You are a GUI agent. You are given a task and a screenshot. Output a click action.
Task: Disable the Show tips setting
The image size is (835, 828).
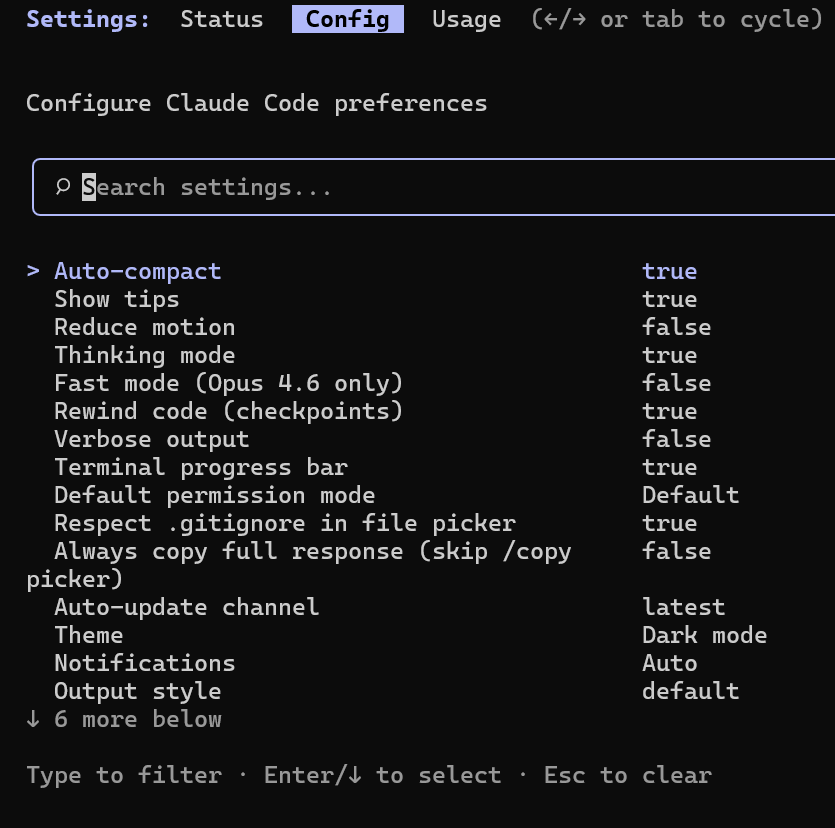pyautogui.click(x=117, y=298)
